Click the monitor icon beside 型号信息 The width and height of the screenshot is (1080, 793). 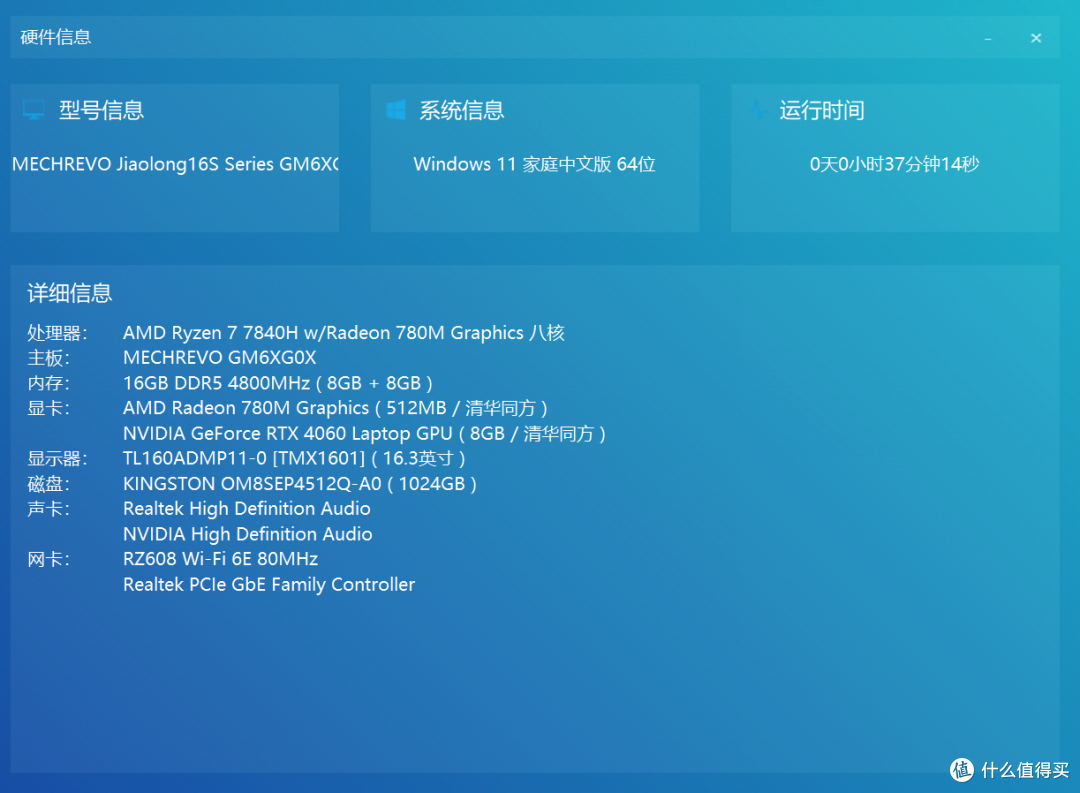click(33, 110)
